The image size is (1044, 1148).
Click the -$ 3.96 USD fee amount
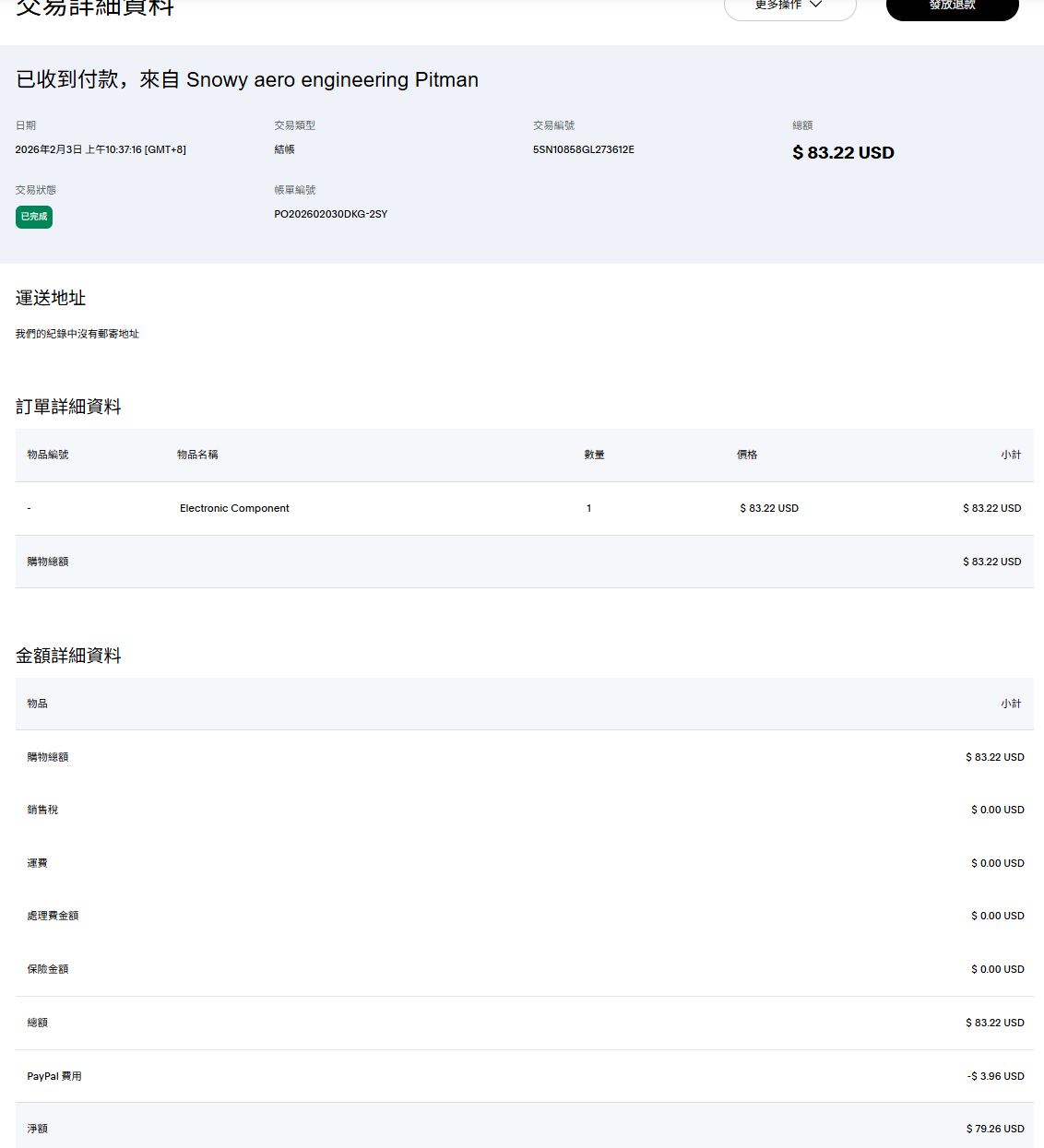[x=995, y=1076]
